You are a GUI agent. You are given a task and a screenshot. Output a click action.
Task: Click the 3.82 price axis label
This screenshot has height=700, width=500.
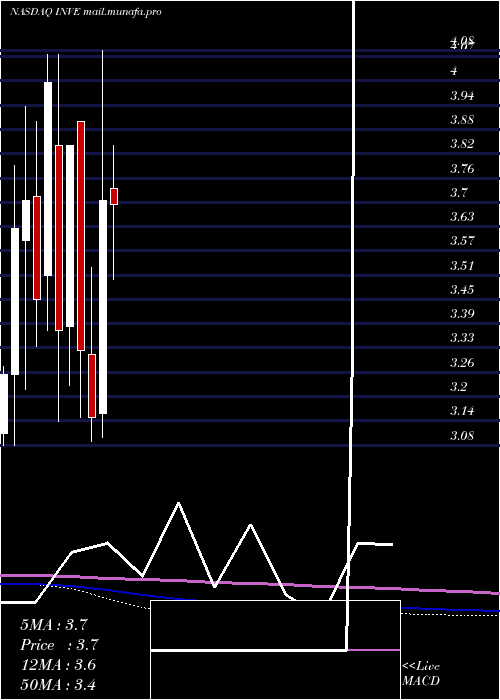(x=462, y=144)
